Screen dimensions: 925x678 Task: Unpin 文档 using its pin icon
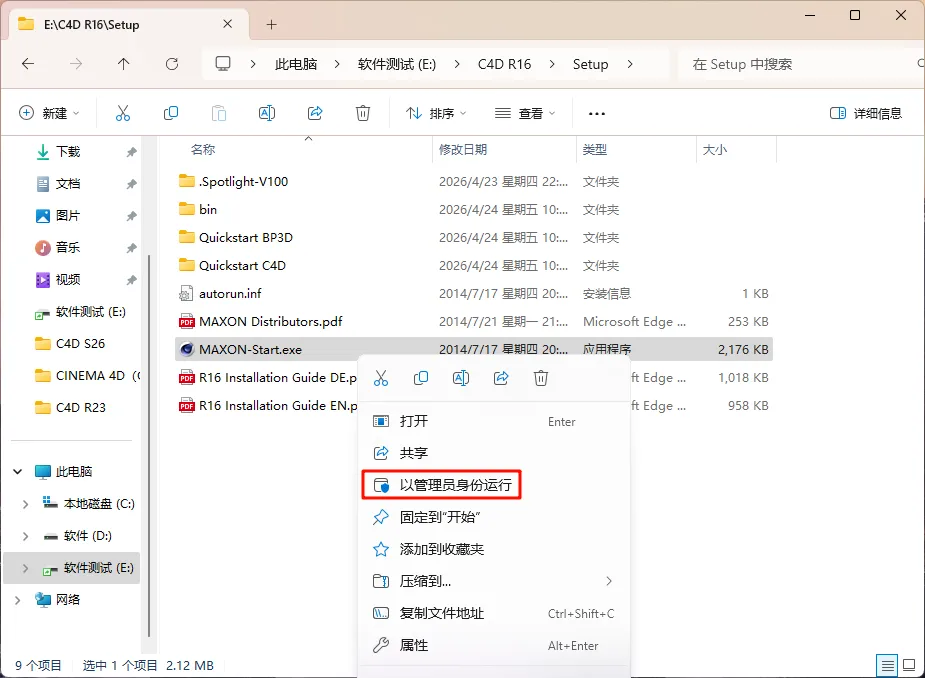click(131, 184)
